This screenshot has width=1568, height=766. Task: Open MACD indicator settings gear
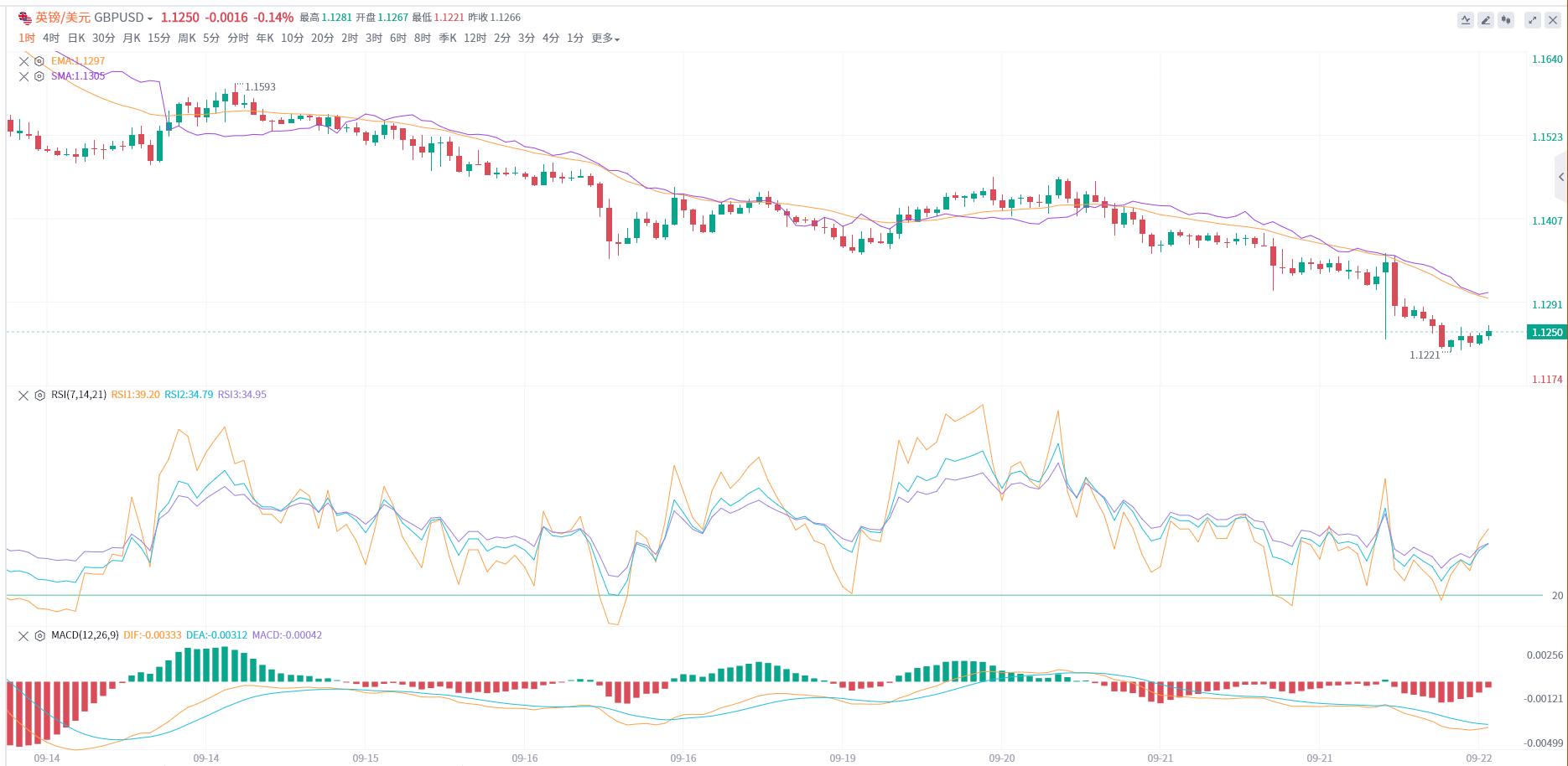click(39, 636)
